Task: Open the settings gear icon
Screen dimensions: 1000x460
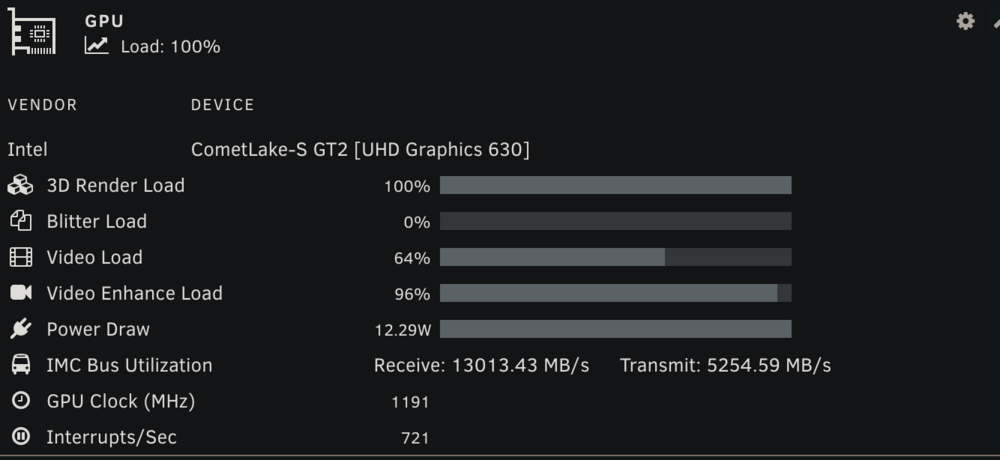Action: 966,21
